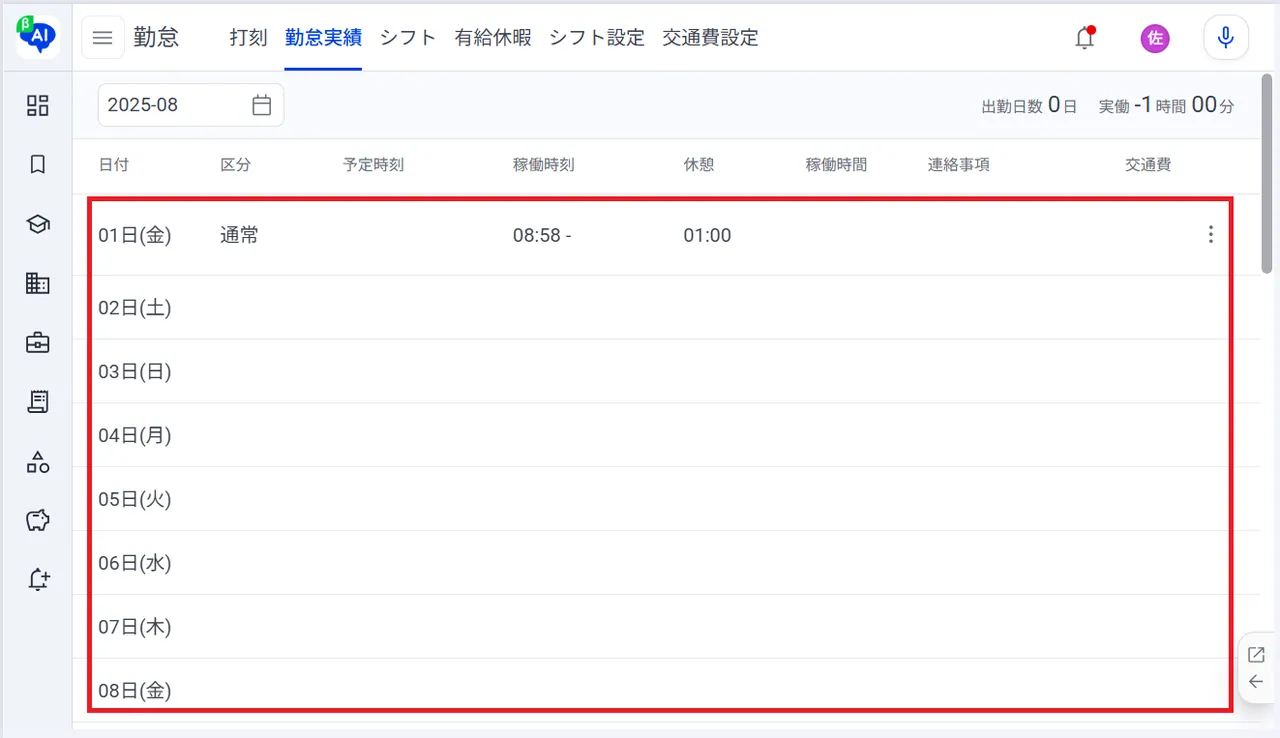Click the open-in-new-window icon at right edge
The width and height of the screenshot is (1280, 738).
[x=1257, y=655]
